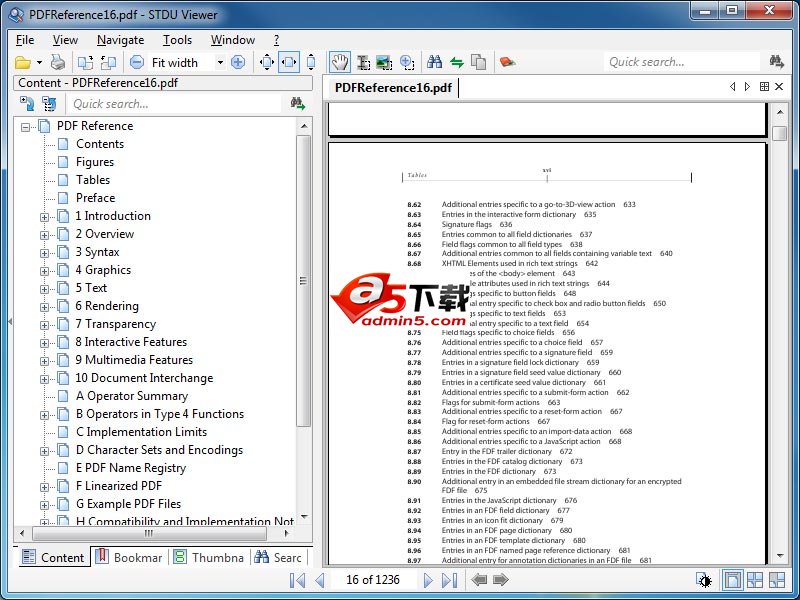
Task: Activate the Select Image tool
Action: (x=384, y=63)
